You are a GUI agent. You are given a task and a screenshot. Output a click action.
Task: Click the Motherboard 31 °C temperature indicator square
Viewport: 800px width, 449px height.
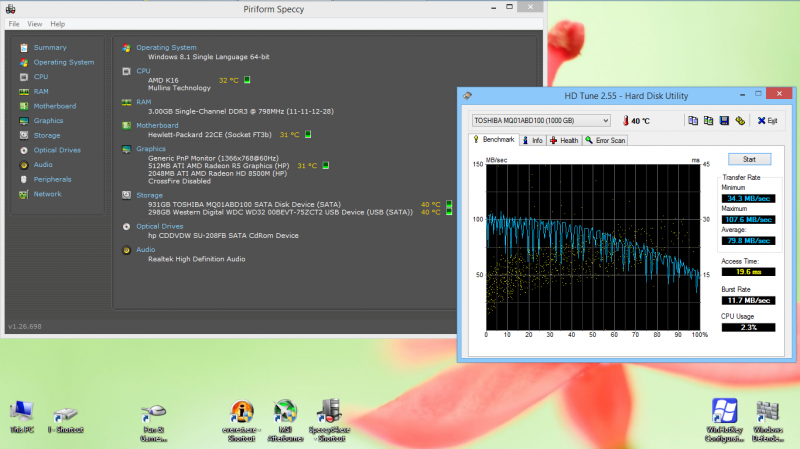tap(308, 135)
